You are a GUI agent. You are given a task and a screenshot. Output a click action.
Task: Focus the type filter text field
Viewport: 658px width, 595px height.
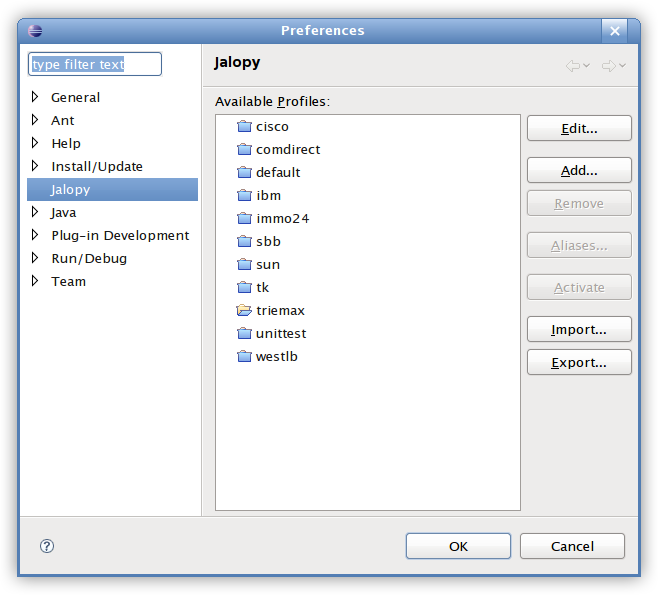[95, 64]
